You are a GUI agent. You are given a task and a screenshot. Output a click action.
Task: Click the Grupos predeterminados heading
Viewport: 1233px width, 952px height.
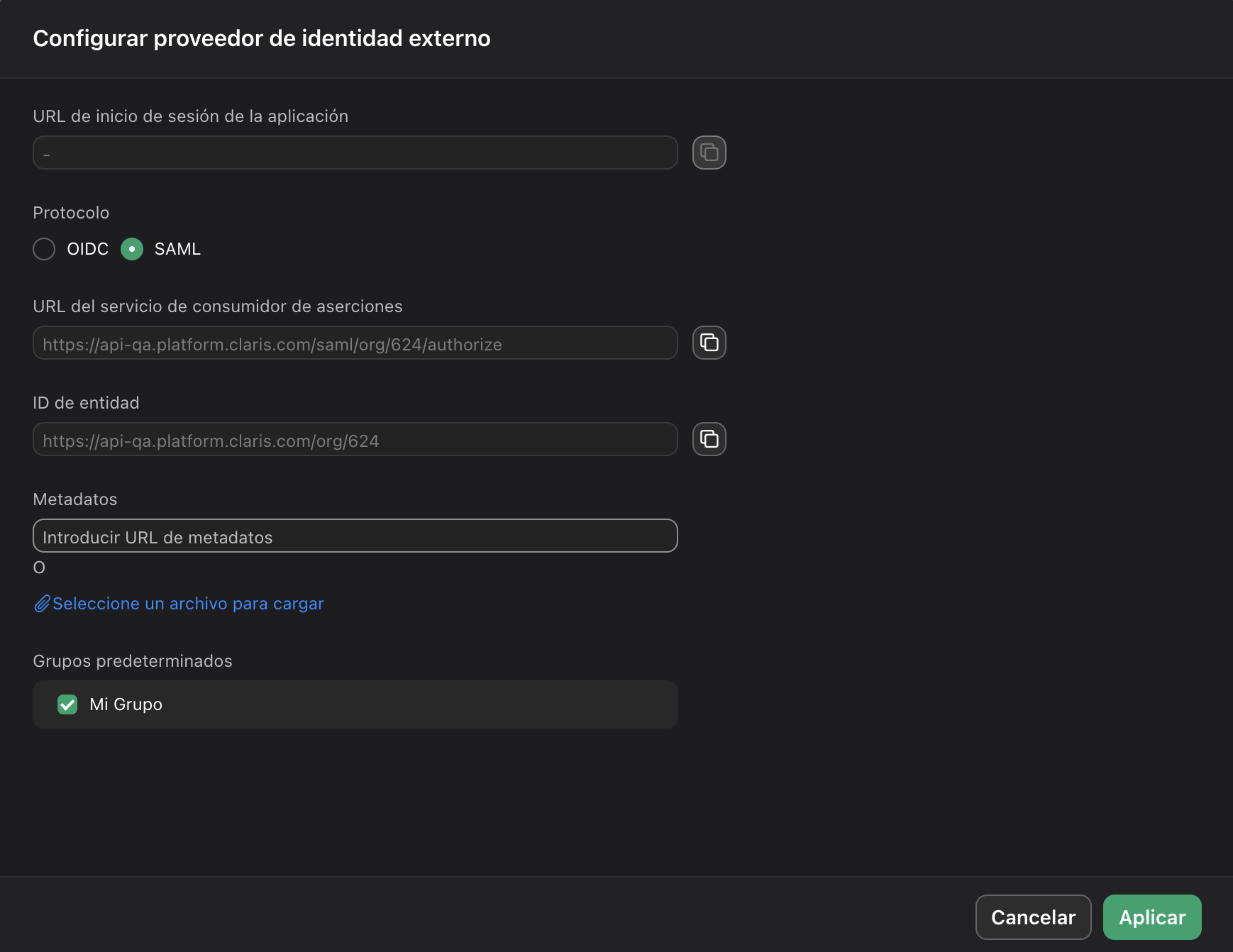tap(132, 660)
